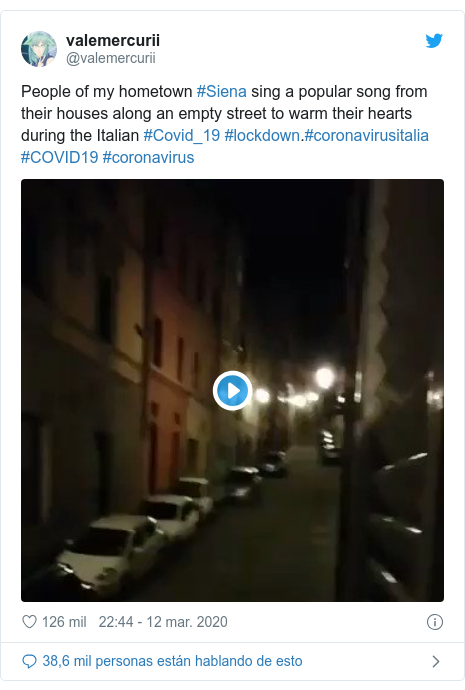Click the valemercurii display name
This screenshot has width=465, height=690.
[x=113, y=40]
